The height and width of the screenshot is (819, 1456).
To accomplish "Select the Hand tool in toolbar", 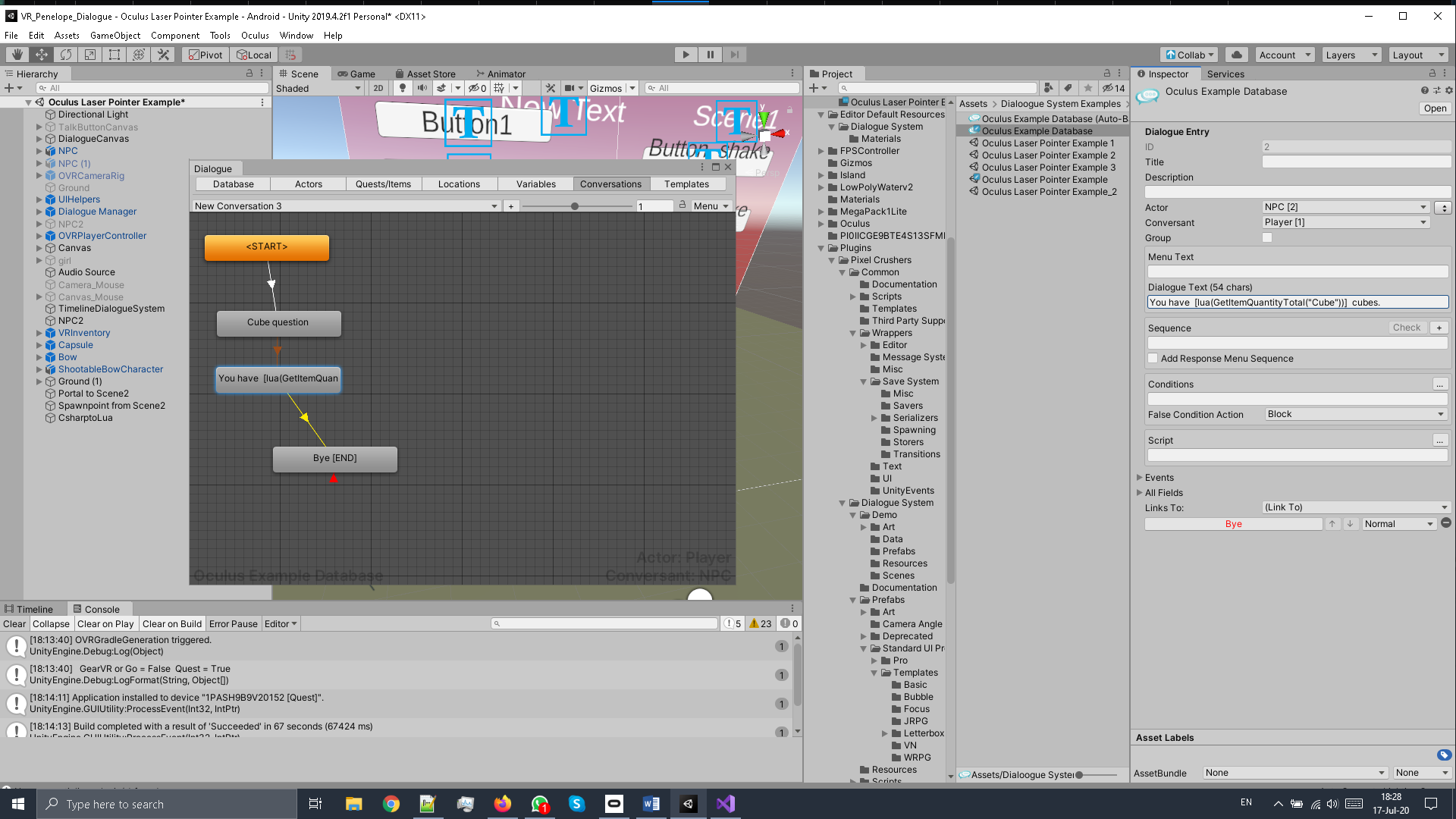I will coord(17,55).
